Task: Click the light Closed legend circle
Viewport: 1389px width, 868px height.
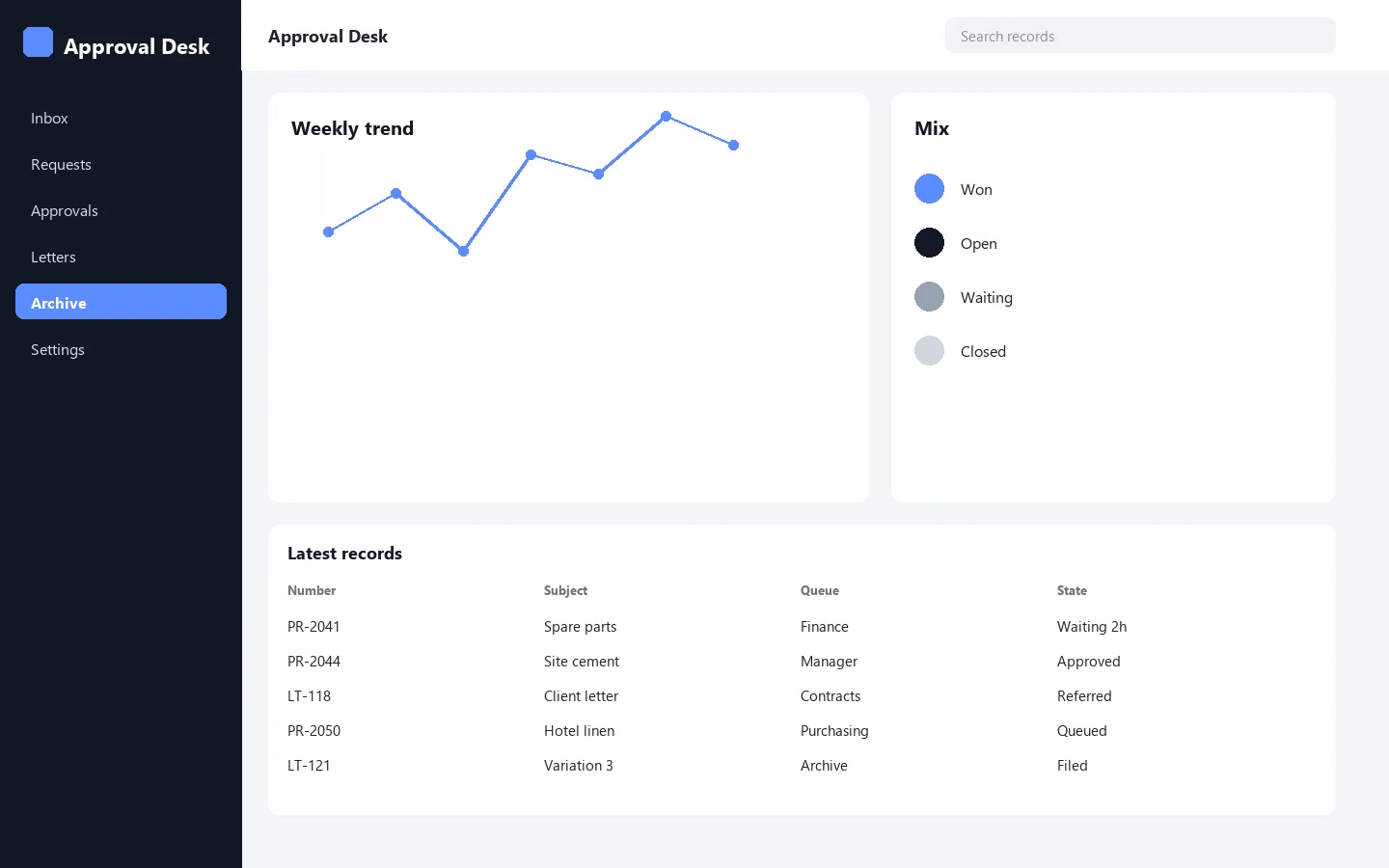Action: coord(929,351)
